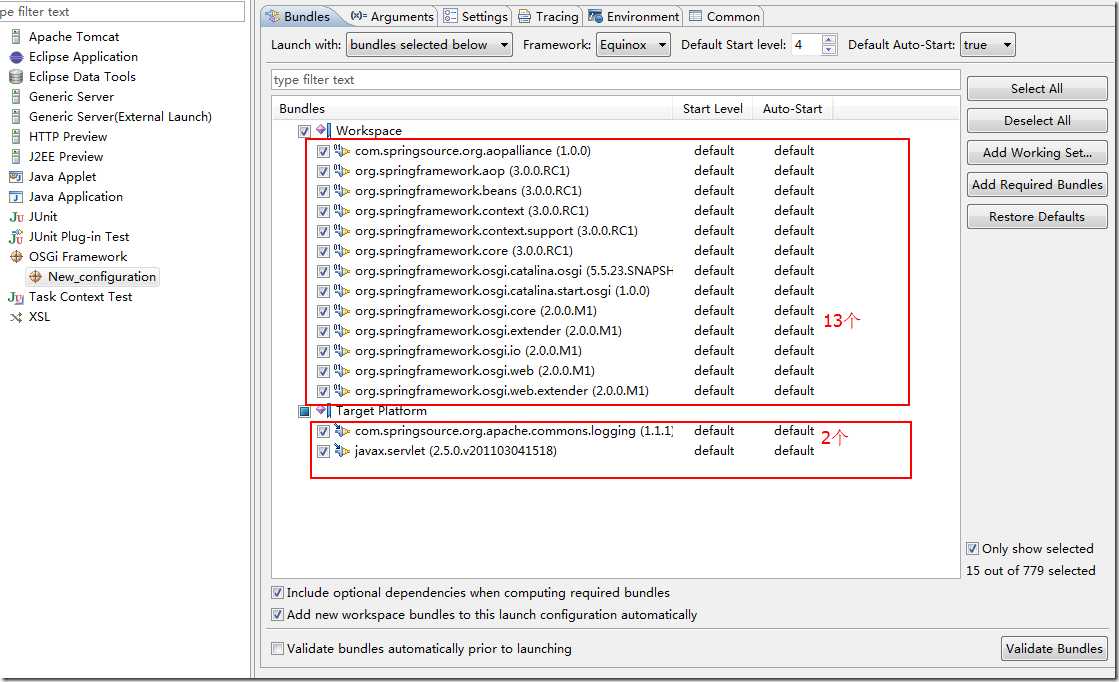
Task: Uncheck org.springframework.core bundle checkbox
Action: click(x=323, y=251)
